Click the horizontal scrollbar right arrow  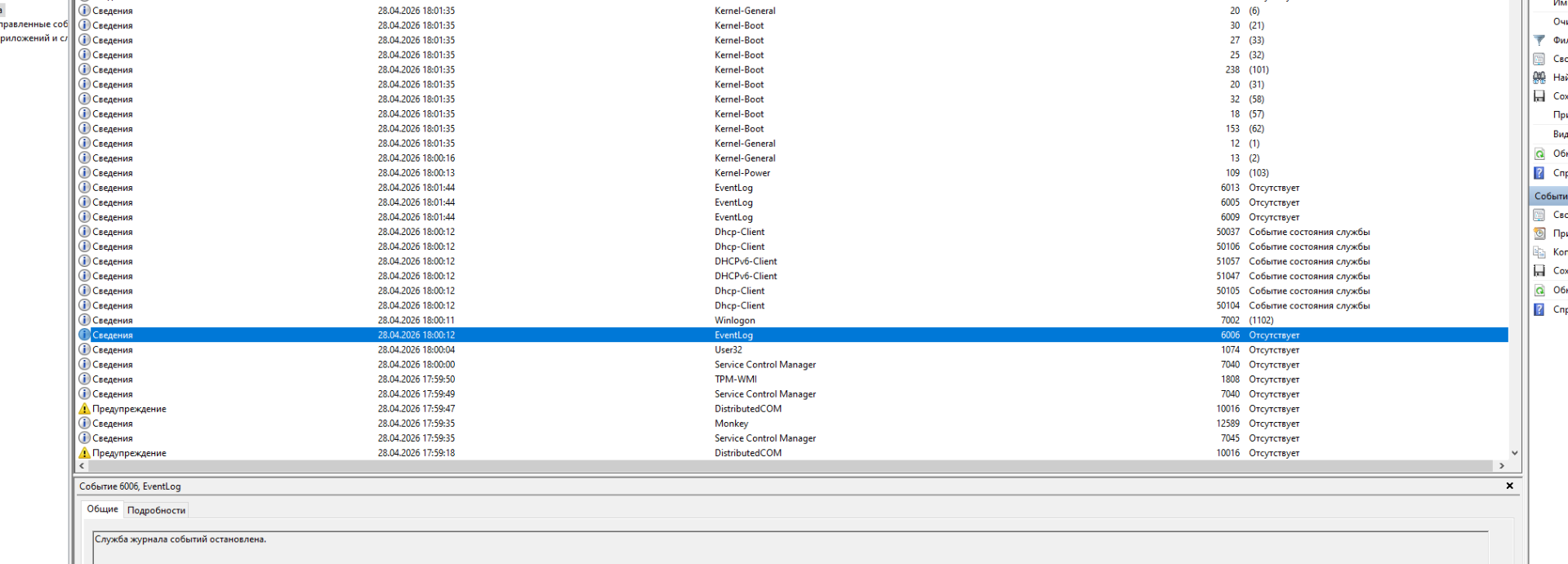tap(1501, 466)
